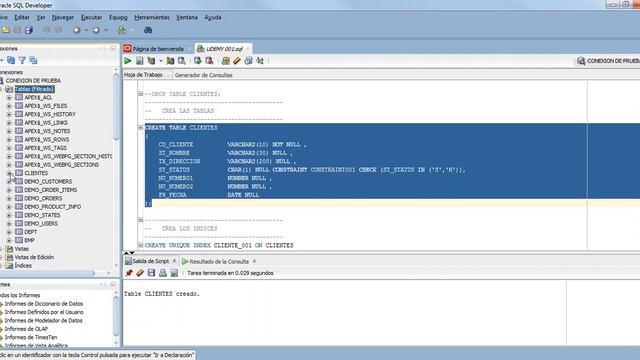Switch to Página de bienvenida tab
The height and width of the screenshot is (360, 640).
(158, 49)
